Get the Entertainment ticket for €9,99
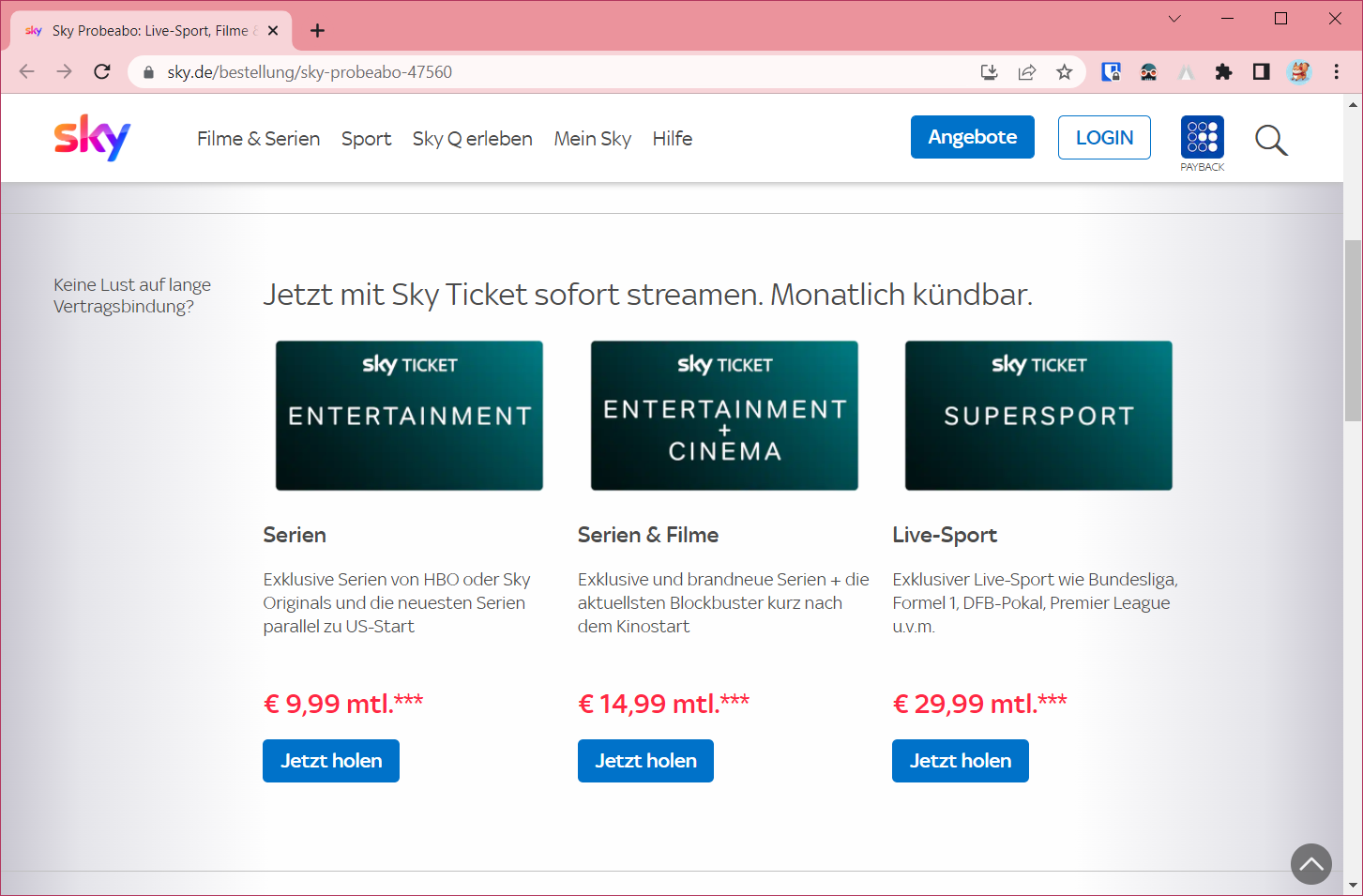The width and height of the screenshot is (1363, 896). (331, 761)
